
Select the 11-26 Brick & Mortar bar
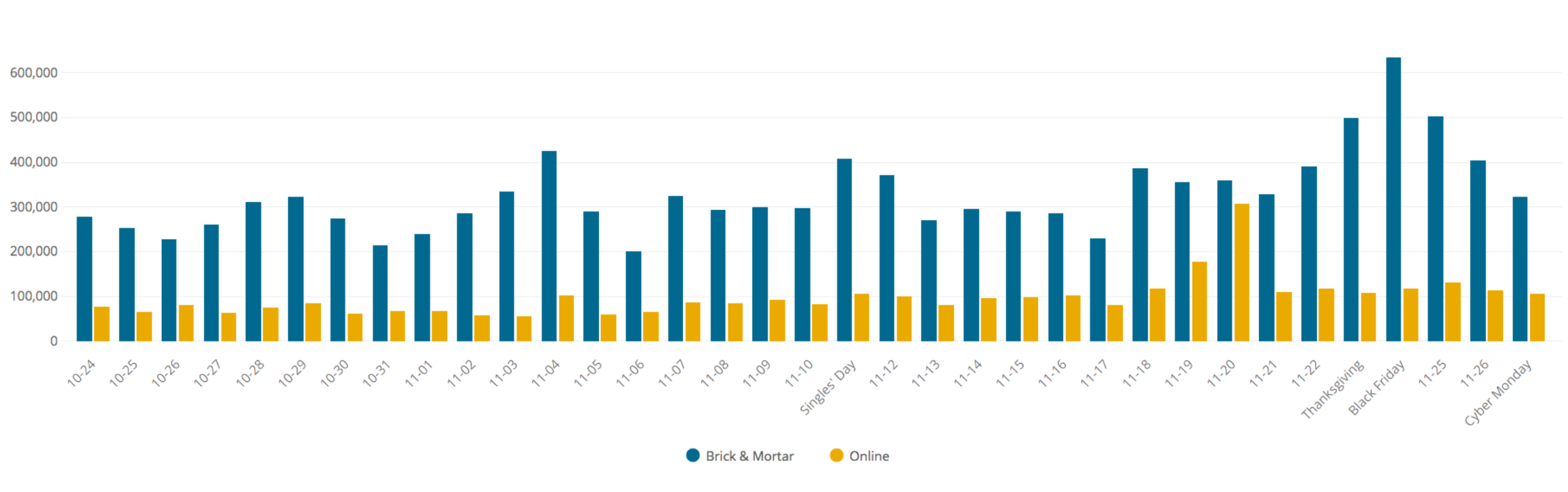click(x=1477, y=250)
